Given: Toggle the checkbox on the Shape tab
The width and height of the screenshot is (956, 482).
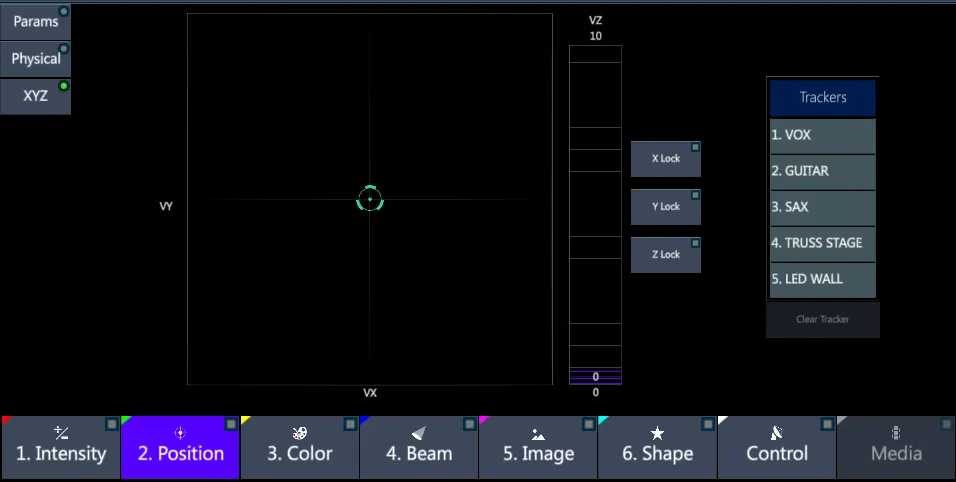Looking at the screenshot, I should 708,424.
